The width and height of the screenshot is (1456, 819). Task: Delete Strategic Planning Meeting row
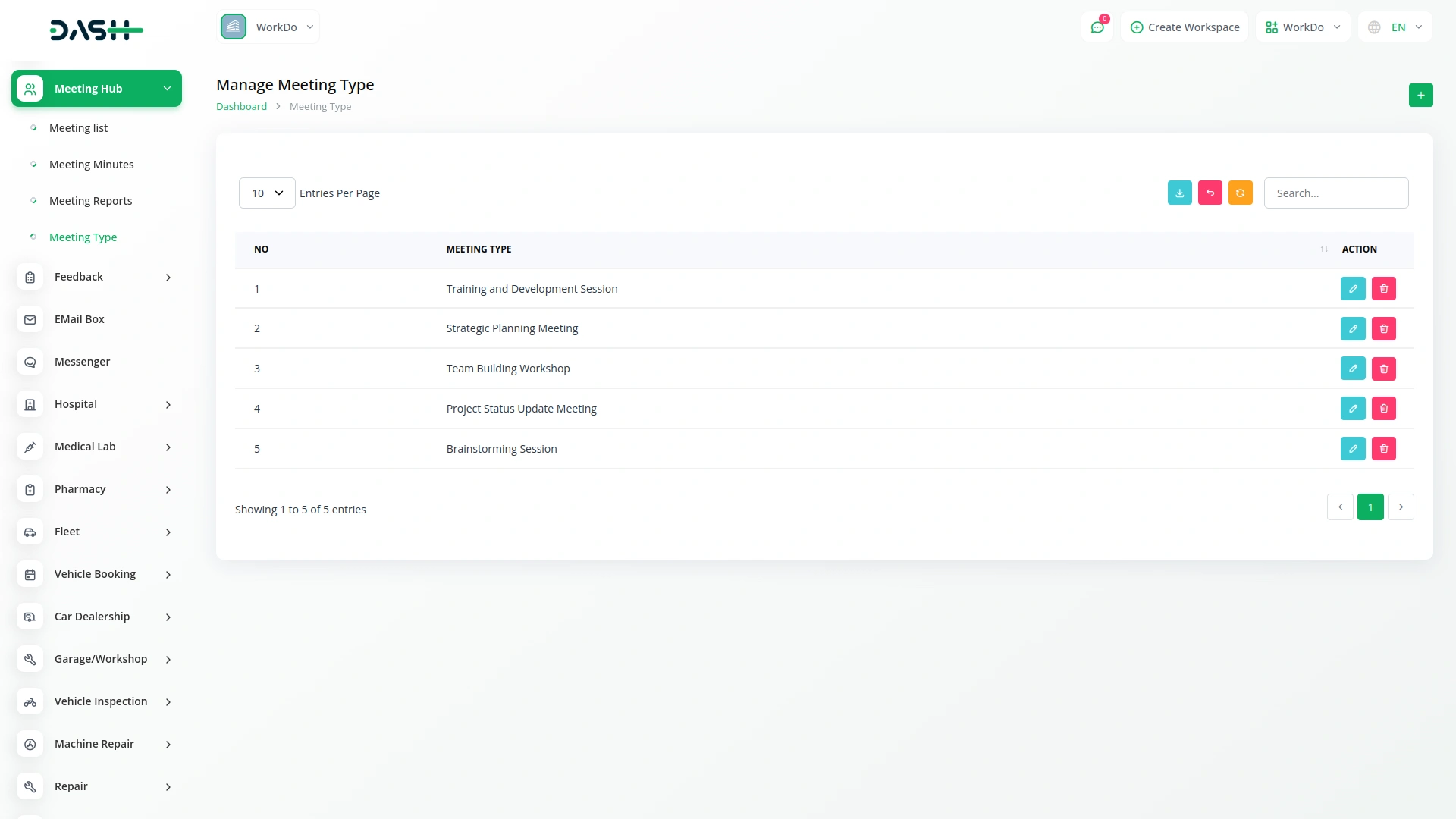click(x=1383, y=329)
